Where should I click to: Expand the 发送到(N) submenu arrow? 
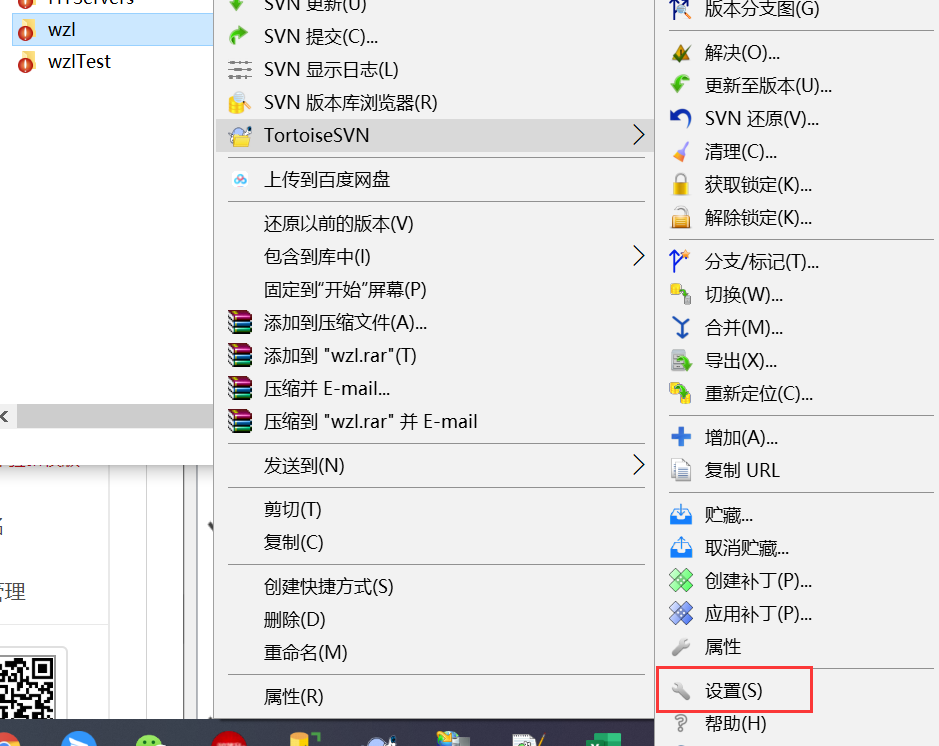(639, 465)
